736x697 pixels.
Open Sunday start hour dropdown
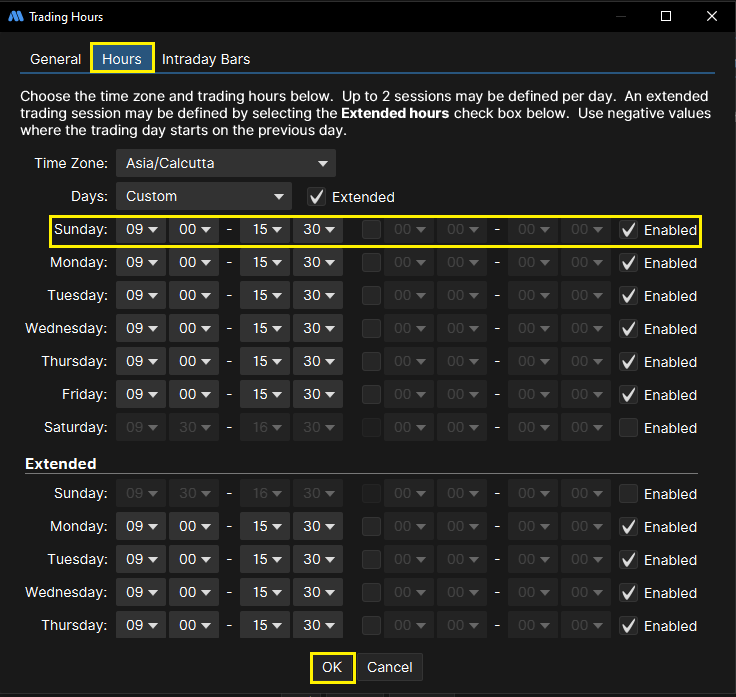click(x=141, y=229)
